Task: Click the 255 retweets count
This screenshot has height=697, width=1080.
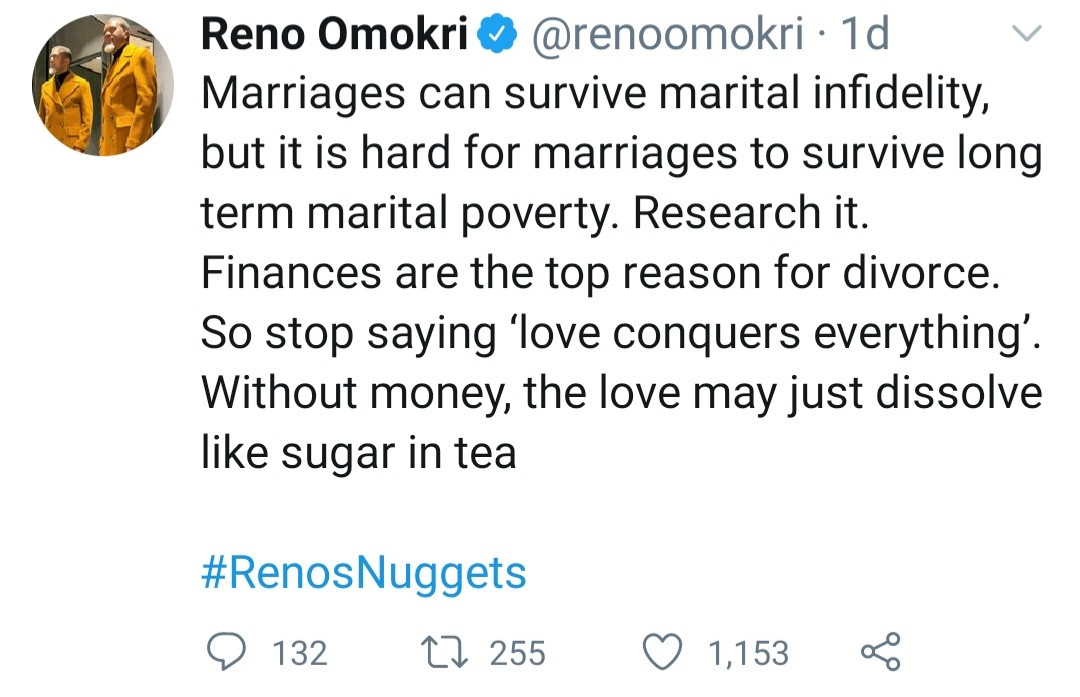Action: click(x=518, y=654)
